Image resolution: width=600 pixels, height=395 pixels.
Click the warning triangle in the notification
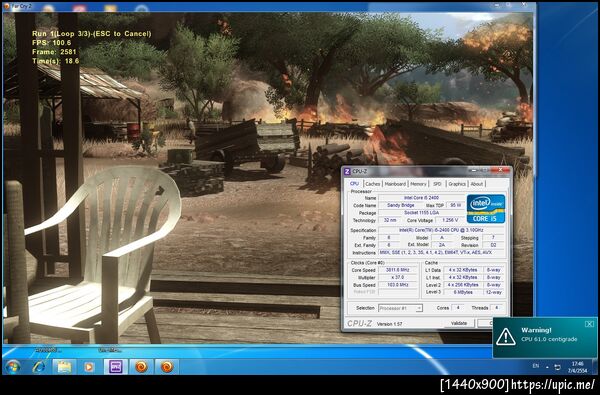click(x=505, y=337)
